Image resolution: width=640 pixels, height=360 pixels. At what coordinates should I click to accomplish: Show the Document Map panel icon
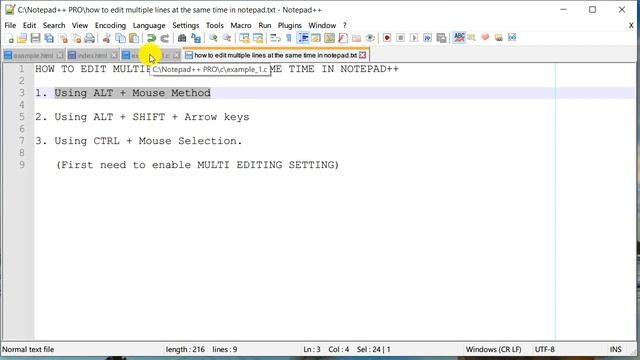tap(329, 38)
